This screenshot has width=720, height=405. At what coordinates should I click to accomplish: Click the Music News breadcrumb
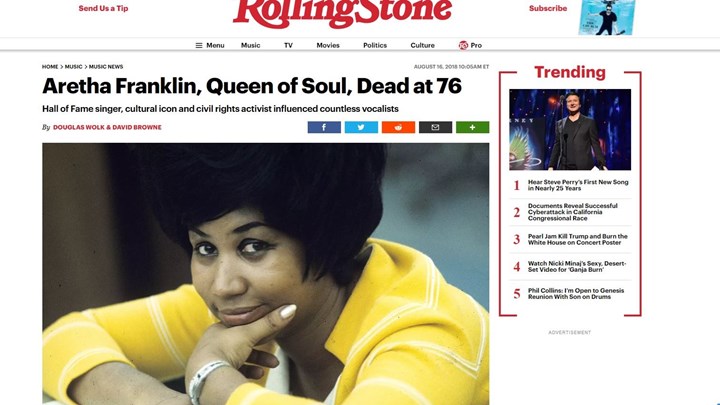(106, 67)
